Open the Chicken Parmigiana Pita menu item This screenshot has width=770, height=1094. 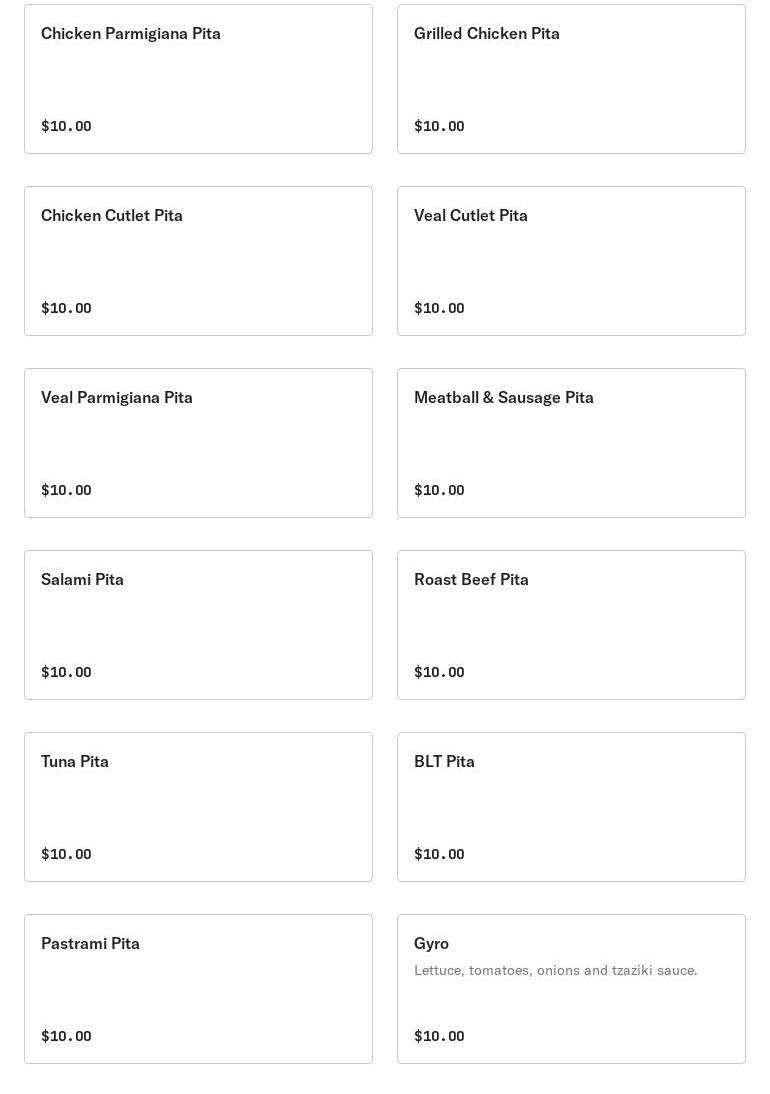198,79
